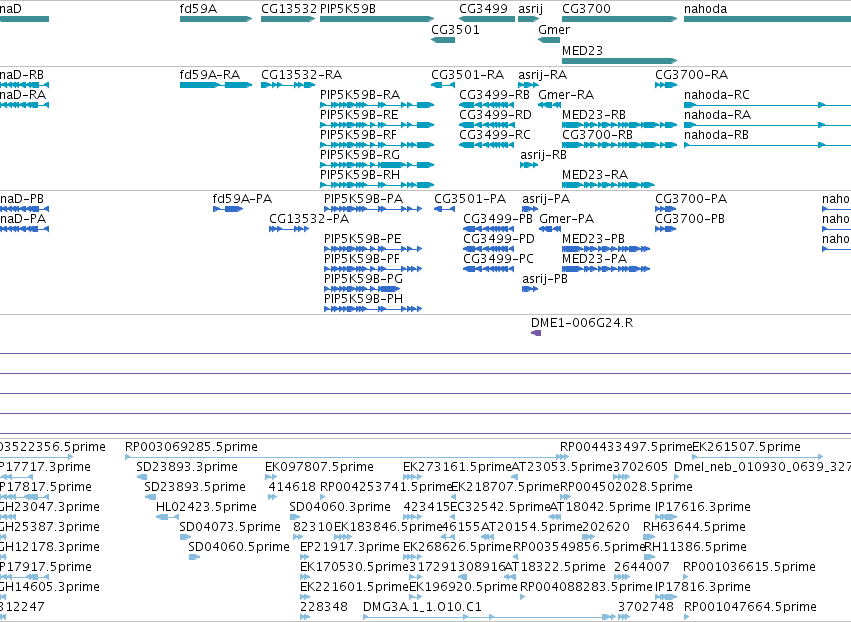Click the CG3501-PA protein label

coord(470,199)
